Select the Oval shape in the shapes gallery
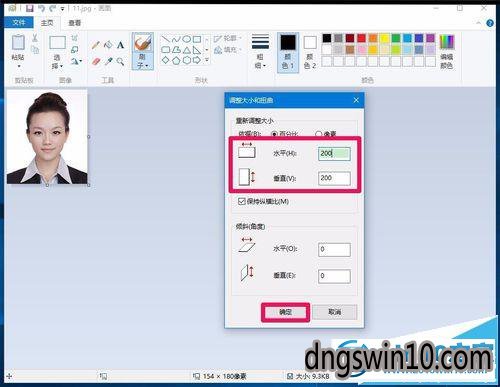The width and height of the screenshot is (500, 387). point(187,40)
